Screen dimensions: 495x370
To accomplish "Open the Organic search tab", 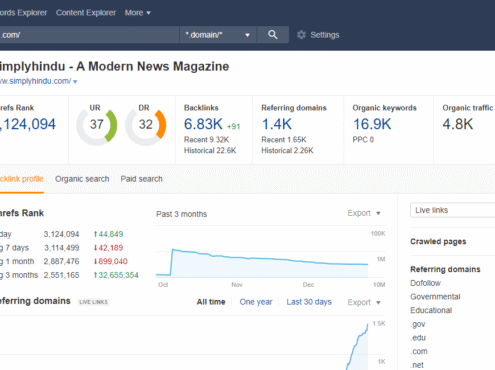I will [82, 179].
